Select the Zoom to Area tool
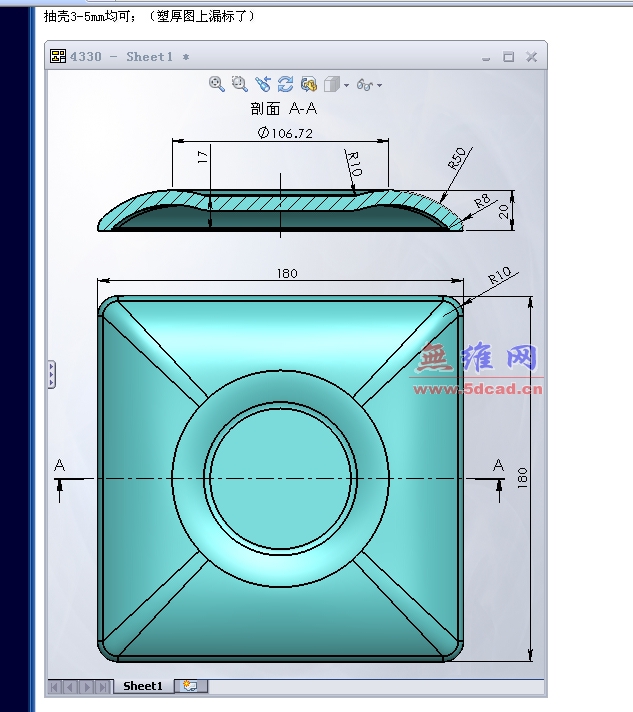 point(239,84)
